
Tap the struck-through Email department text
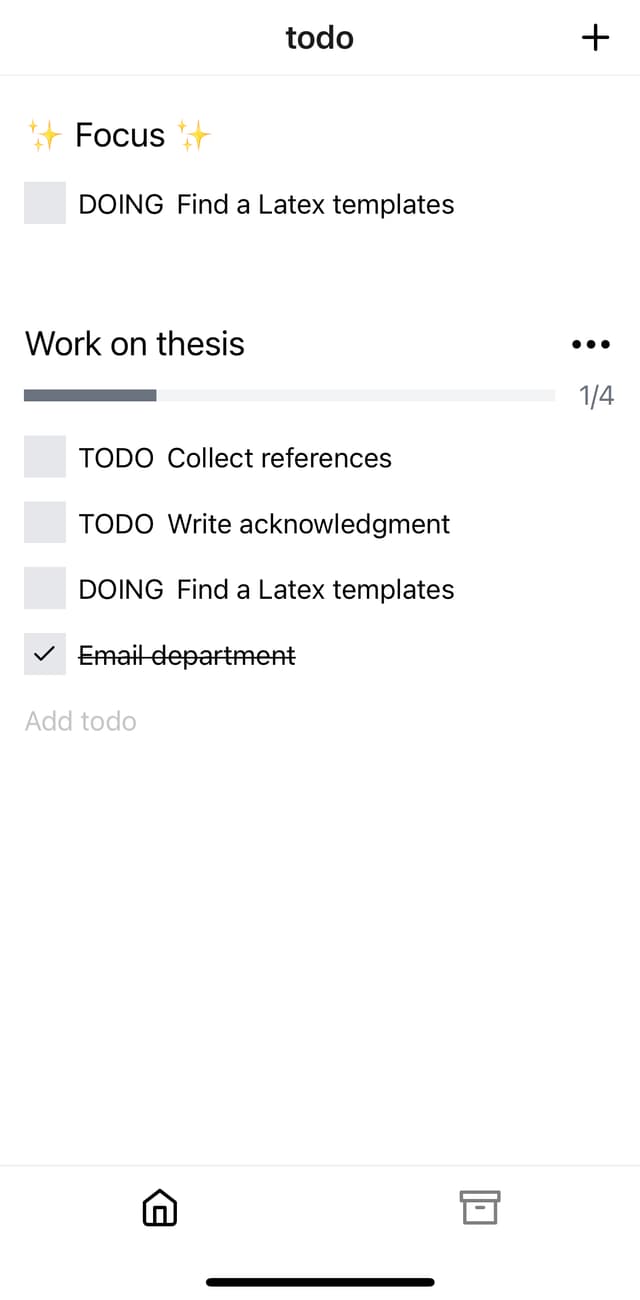pos(187,656)
